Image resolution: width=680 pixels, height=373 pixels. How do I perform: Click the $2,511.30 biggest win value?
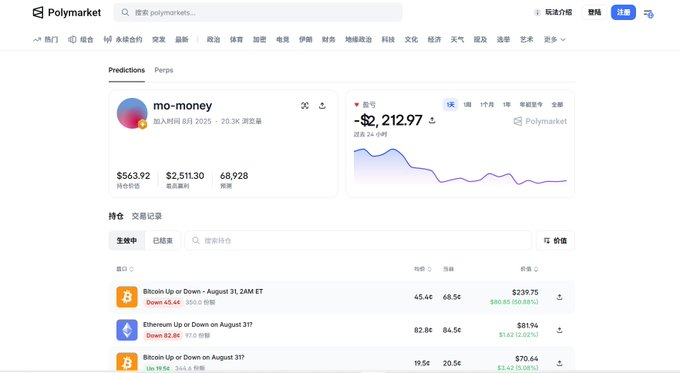[x=185, y=176]
